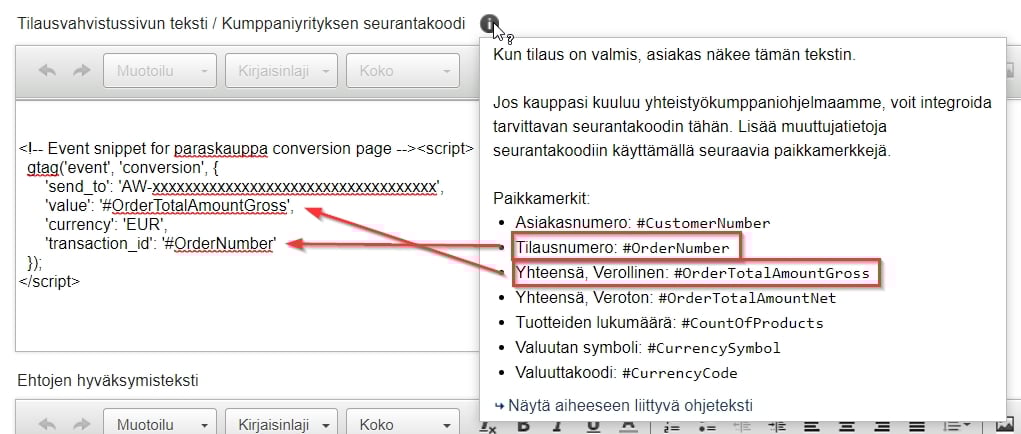Open the text color picker icon
Image resolution: width=1021 pixels, height=434 pixels.
click(x=628, y=427)
